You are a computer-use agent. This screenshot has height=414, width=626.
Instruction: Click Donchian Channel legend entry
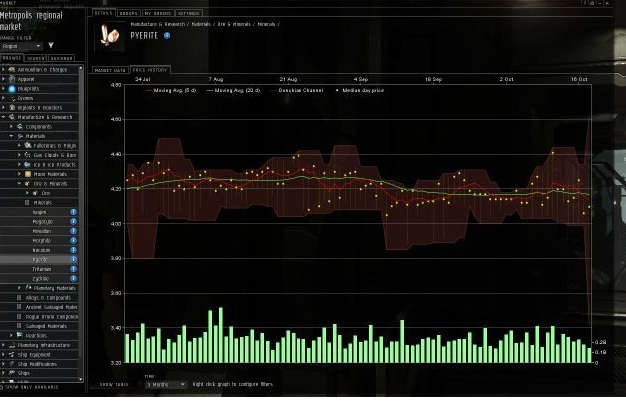pos(297,91)
